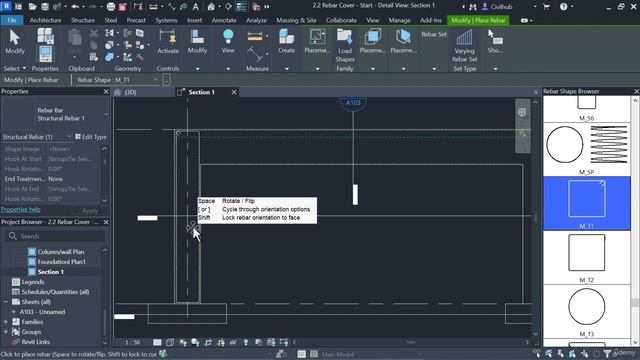Open the search binoculars in title bar
The height and width of the screenshot is (360, 640).
click(473, 7)
